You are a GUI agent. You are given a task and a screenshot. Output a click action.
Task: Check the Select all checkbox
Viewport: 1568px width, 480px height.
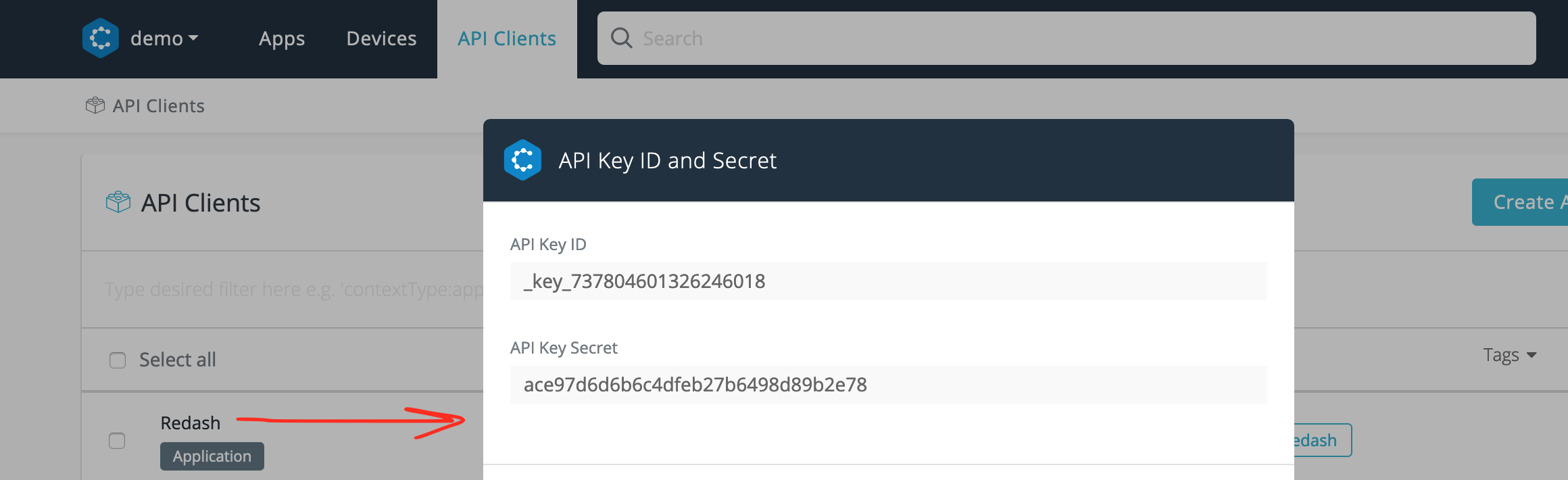pyautogui.click(x=118, y=360)
